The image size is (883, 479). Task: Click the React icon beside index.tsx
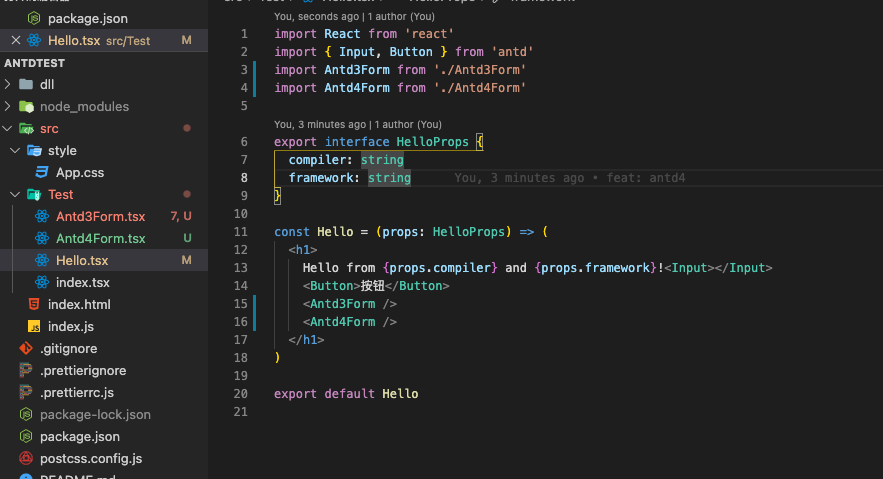[42, 282]
